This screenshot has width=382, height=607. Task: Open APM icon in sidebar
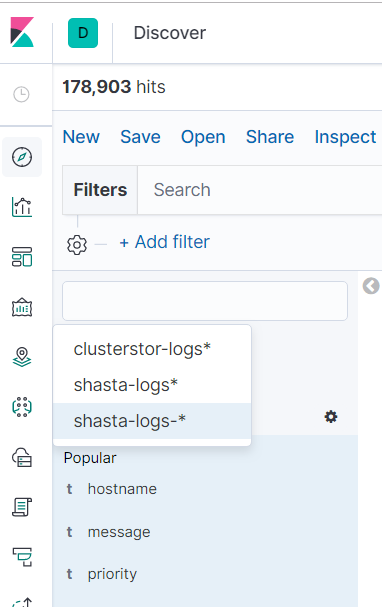22,557
